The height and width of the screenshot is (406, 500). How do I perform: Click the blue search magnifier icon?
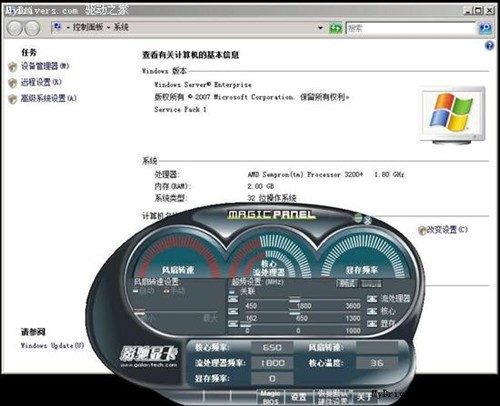[485, 28]
